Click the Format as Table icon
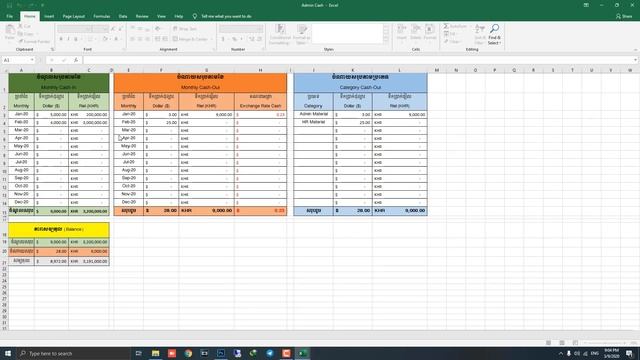The image size is (640, 360). (302, 34)
